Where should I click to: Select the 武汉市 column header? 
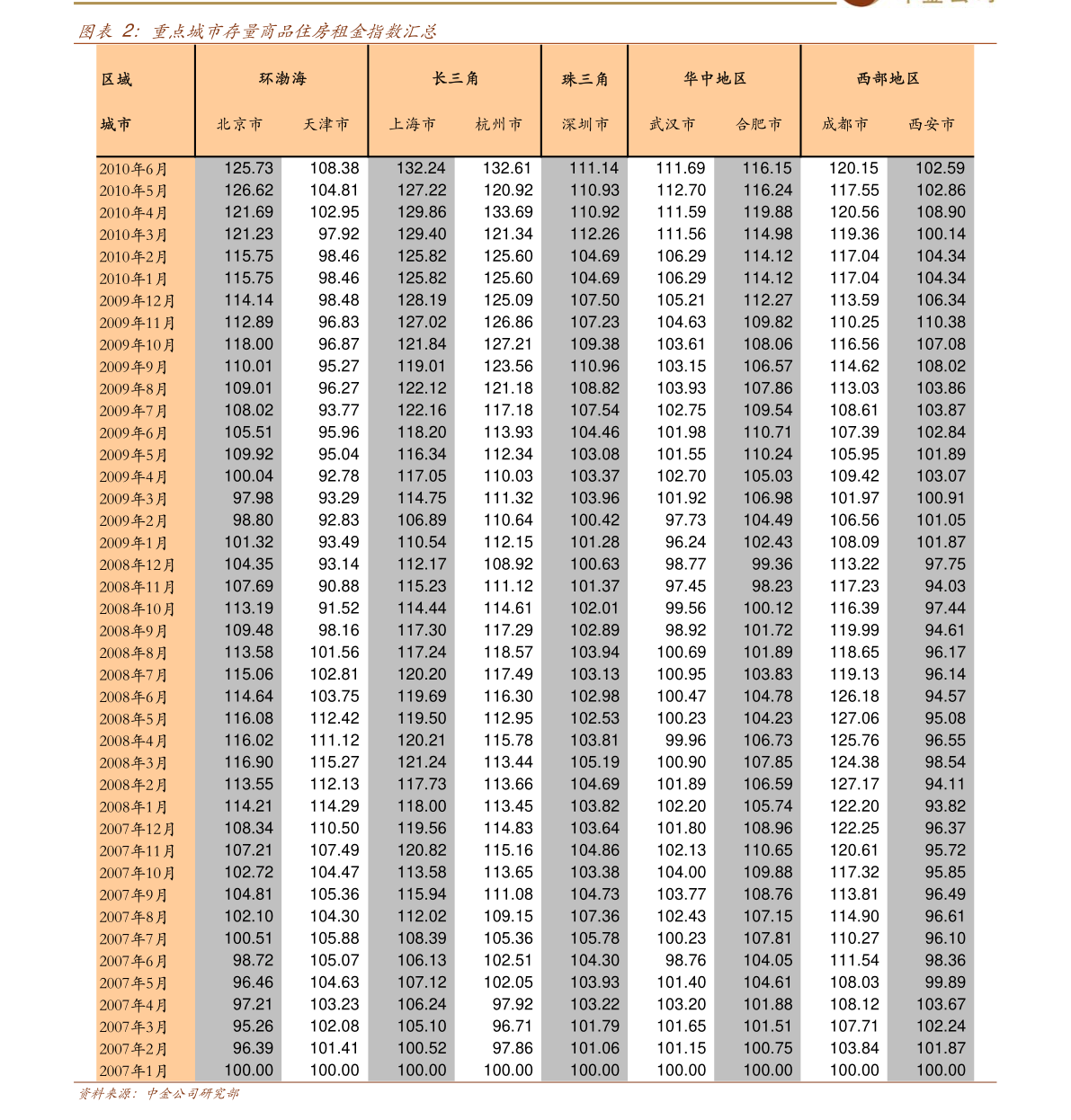(x=672, y=124)
